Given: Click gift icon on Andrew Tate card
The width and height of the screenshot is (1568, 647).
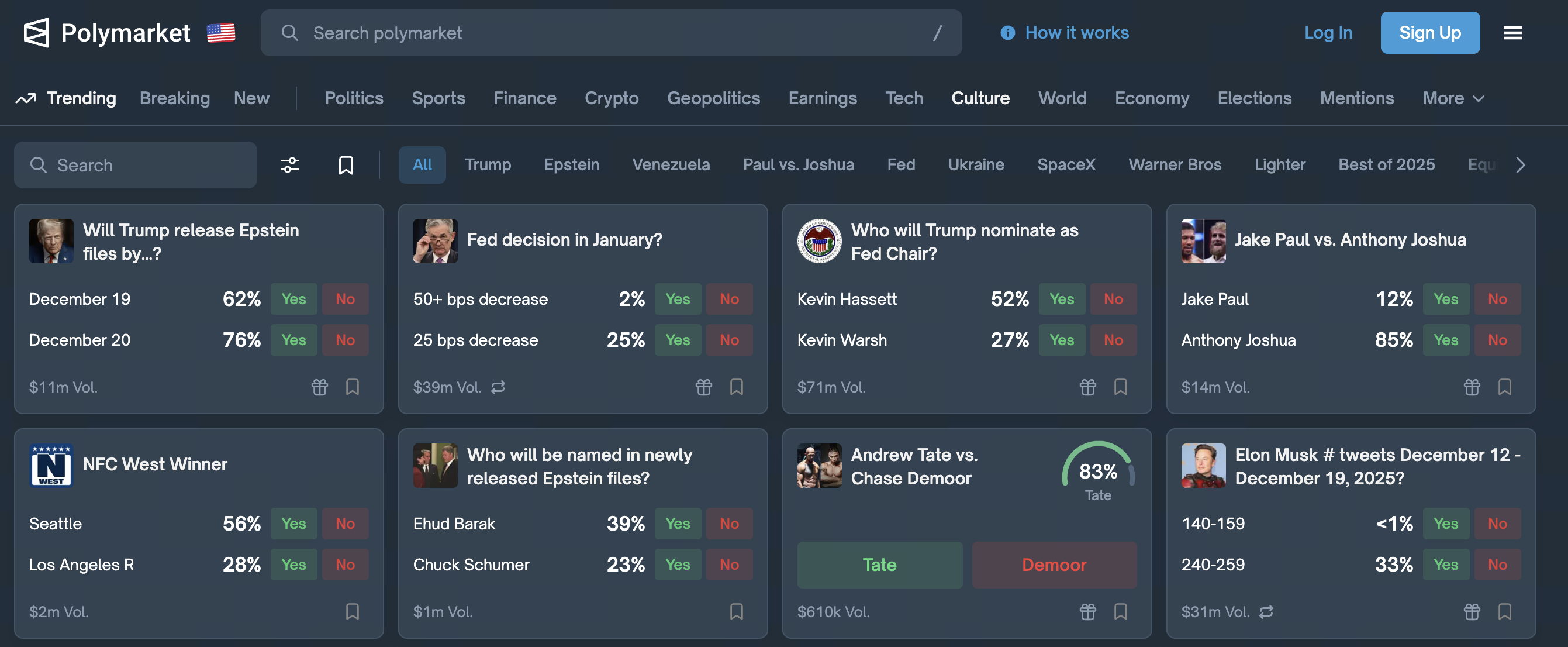Looking at the screenshot, I should coord(1088,611).
